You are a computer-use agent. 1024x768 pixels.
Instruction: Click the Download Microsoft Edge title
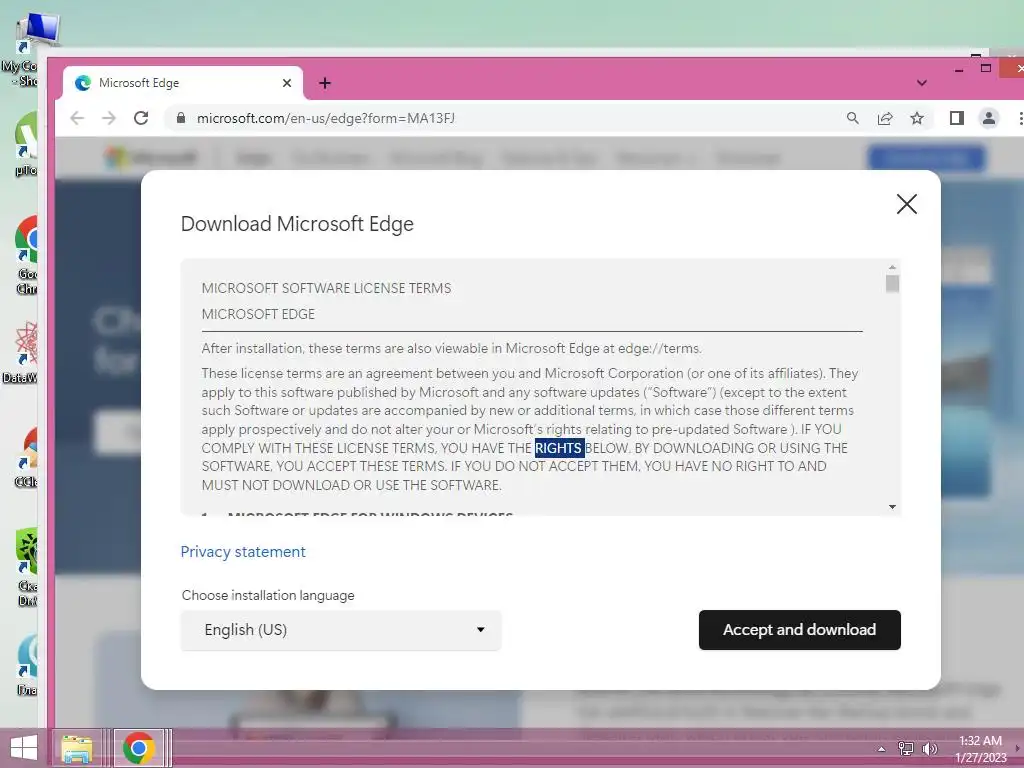coord(297,224)
